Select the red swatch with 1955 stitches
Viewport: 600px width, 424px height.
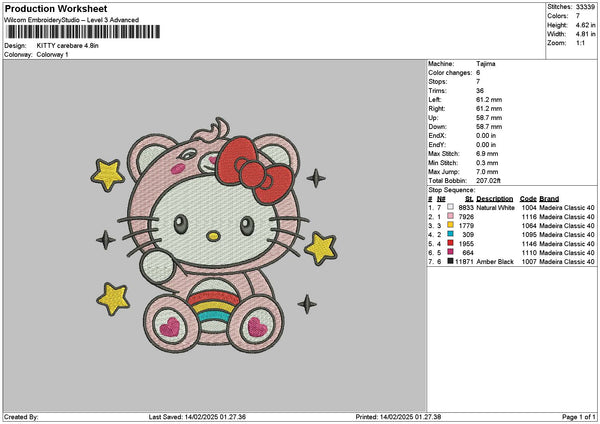click(450, 243)
